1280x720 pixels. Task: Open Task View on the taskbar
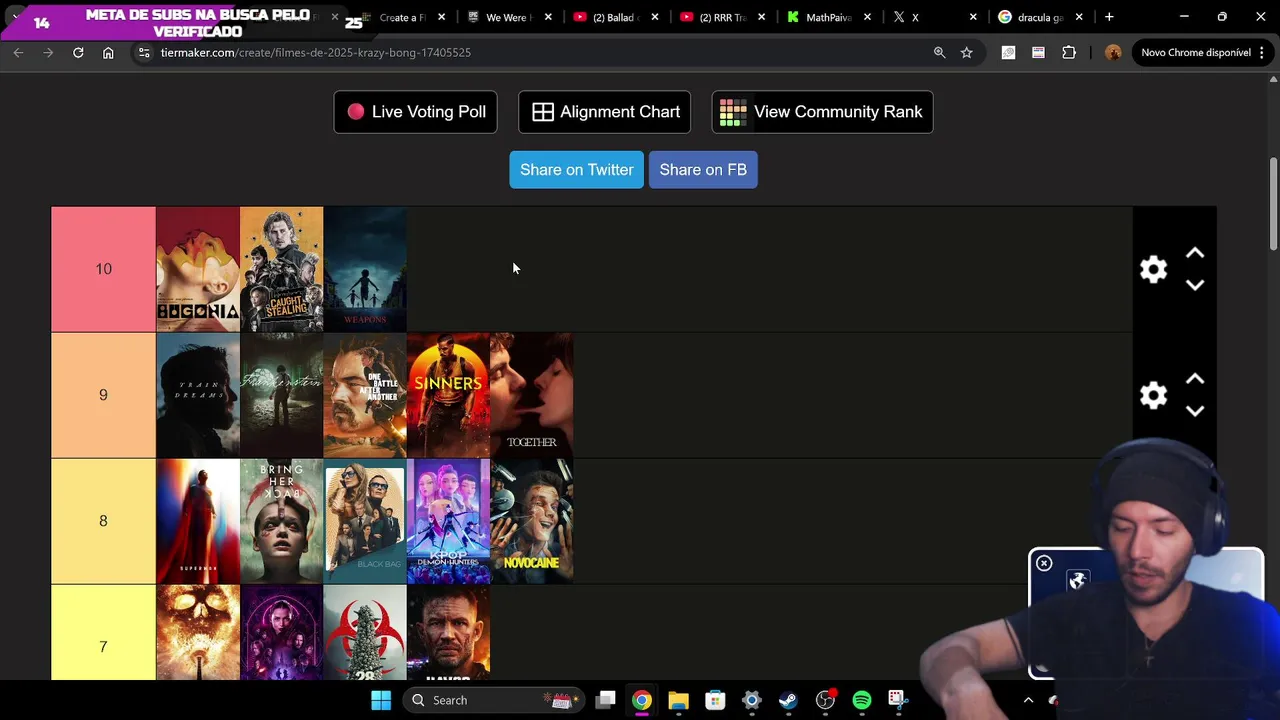[x=605, y=700]
